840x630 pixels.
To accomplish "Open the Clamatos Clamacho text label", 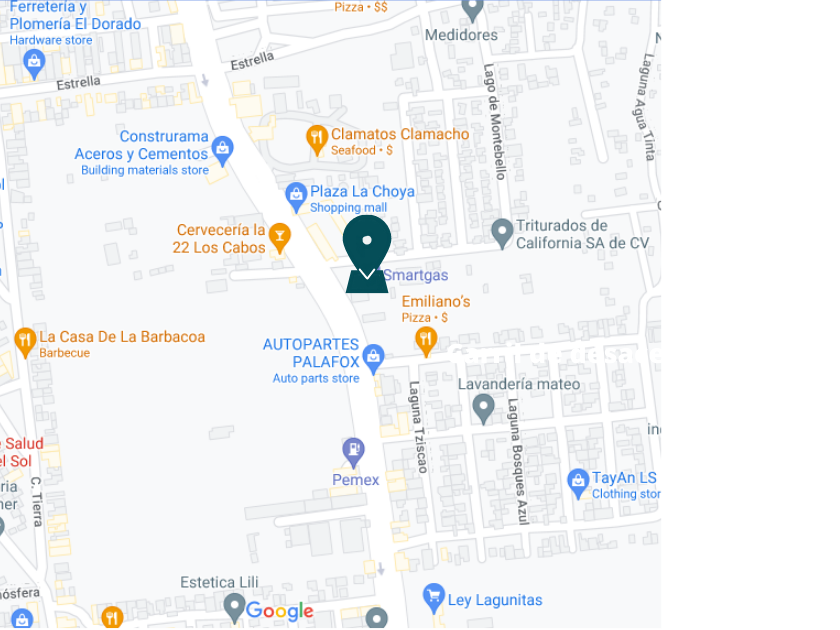I will (x=400, y=134).
